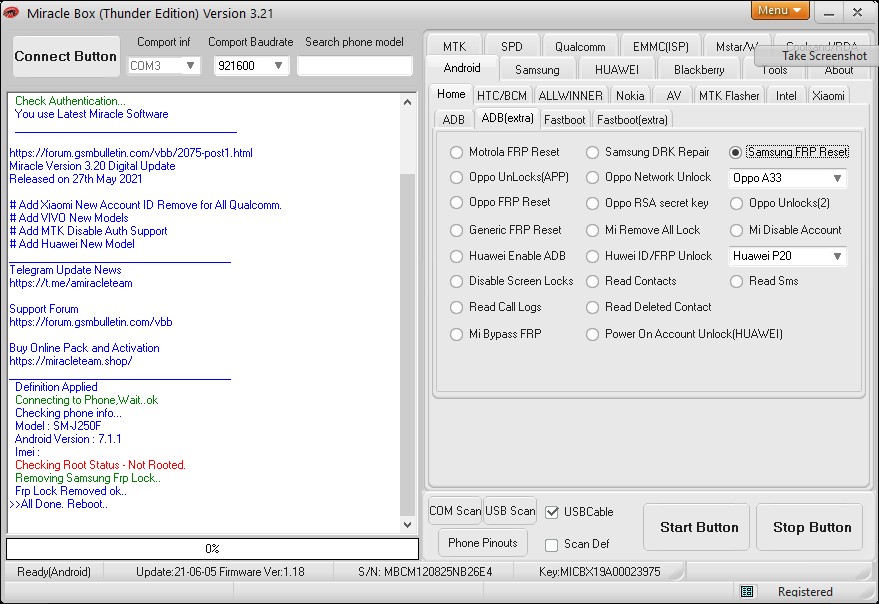Viewport: 879px width, 604px height.
Task: Select Oppo UnLocks(APP) radio button
Action: [x=456, y=177]
